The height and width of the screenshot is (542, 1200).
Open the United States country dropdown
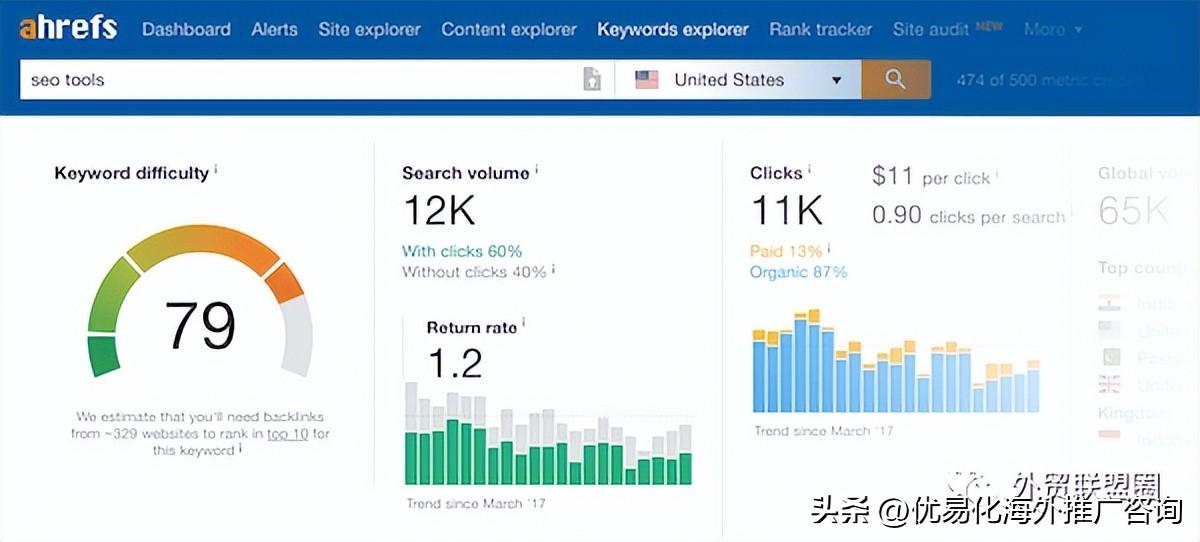pos(738,80)
